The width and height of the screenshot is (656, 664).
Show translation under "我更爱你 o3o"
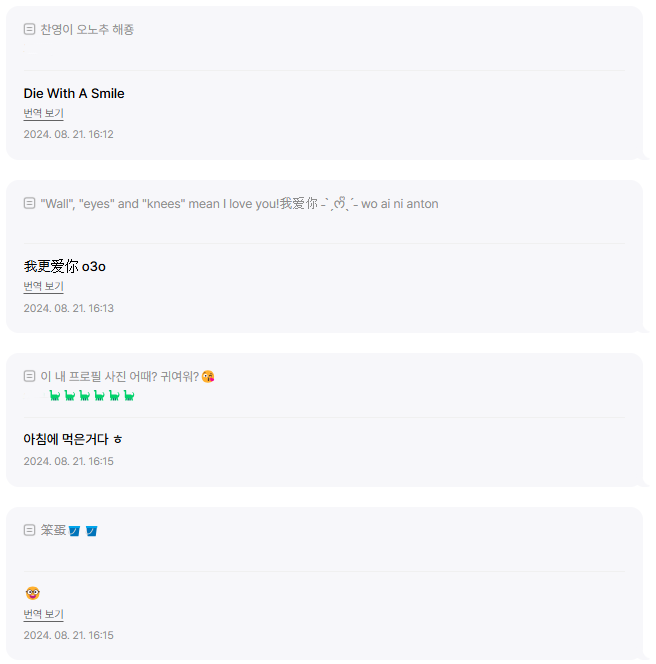pyautogui.click(x=43, y=287)
